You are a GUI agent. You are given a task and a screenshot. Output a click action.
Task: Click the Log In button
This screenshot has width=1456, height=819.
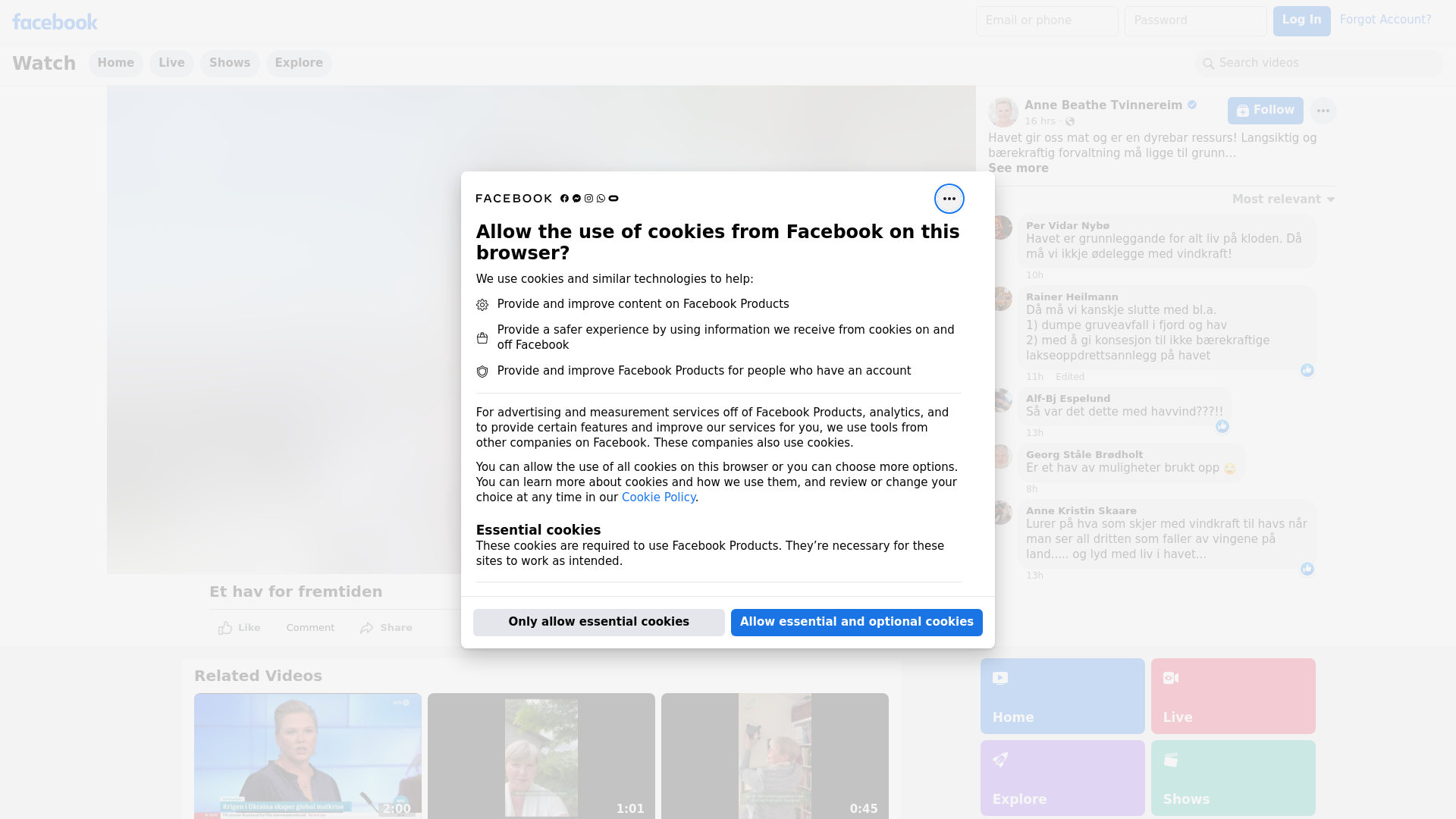pyautogui.click(x=1301, y=20)
